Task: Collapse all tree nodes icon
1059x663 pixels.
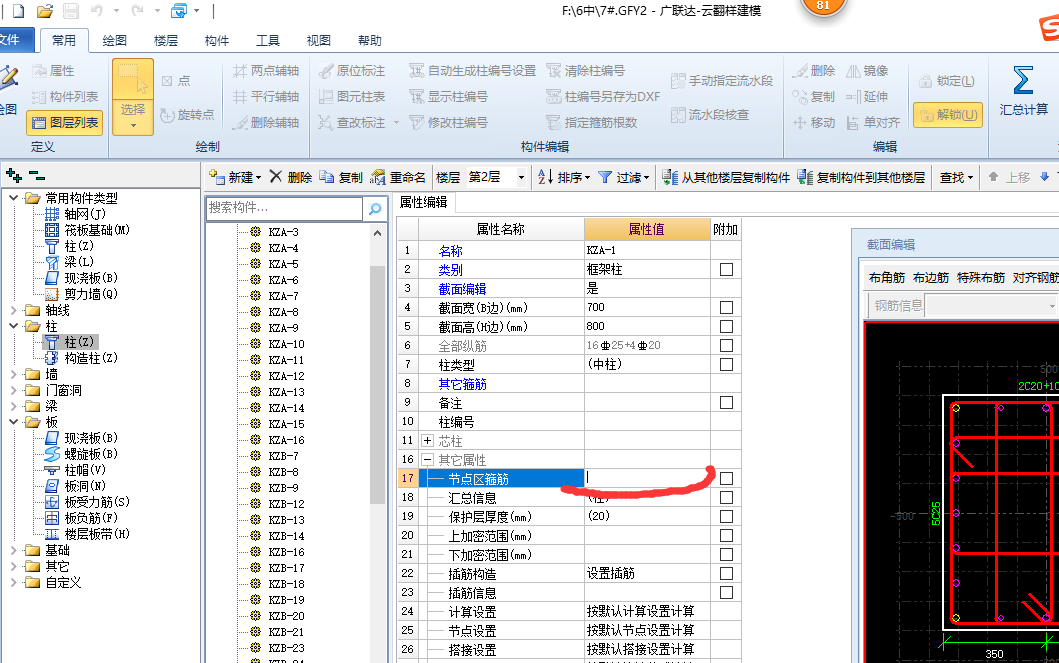Action: (37, 176)
